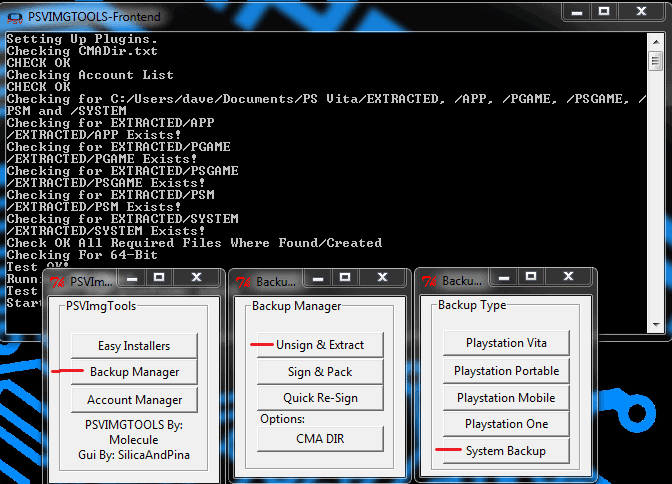Image resolution: width=672 pixels, height=484 pixels.
Task: Maximize the Backup Manager window
Action: tap(345, 278)
